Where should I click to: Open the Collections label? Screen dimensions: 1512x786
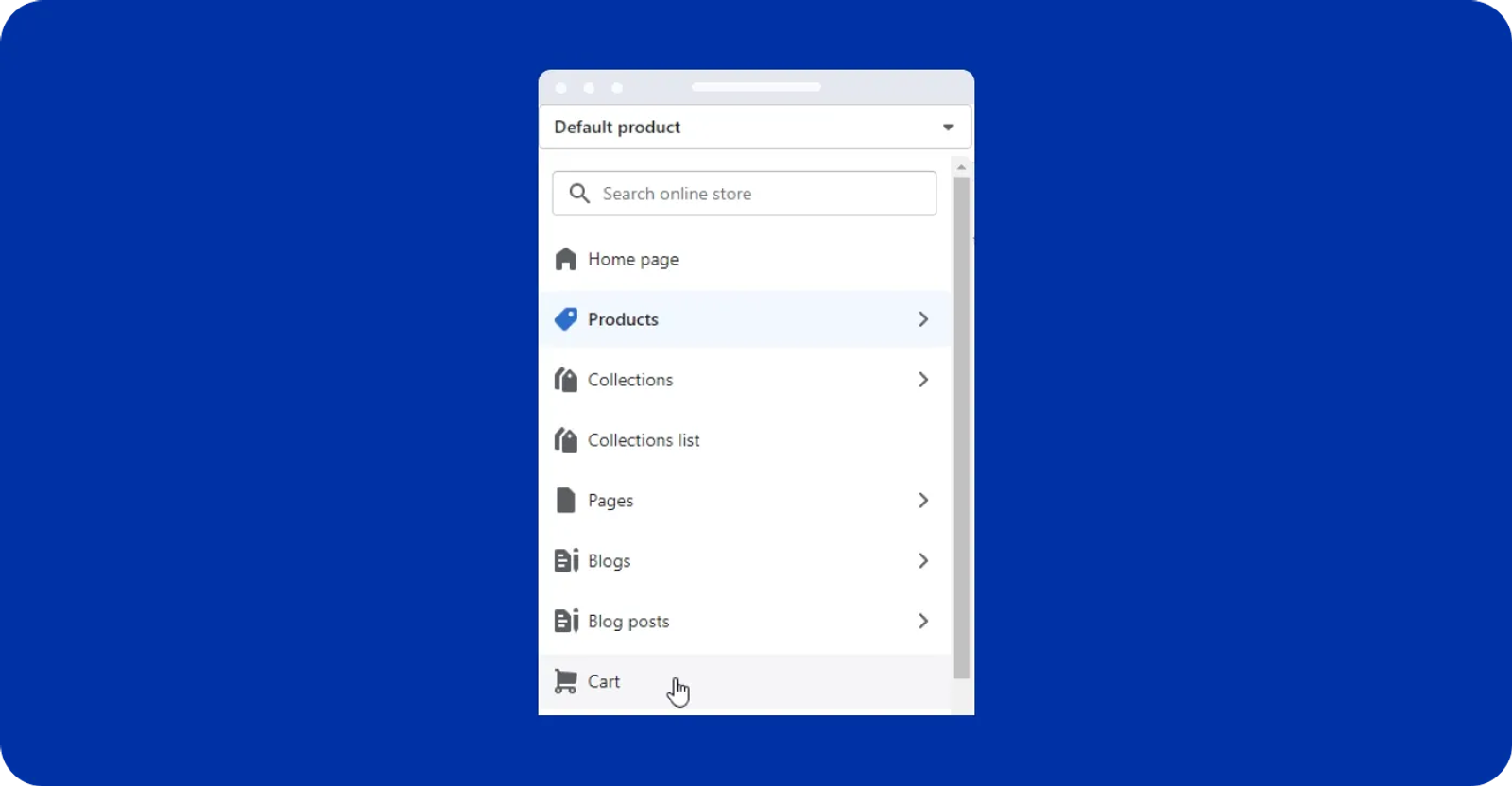[x=630, y=380]
